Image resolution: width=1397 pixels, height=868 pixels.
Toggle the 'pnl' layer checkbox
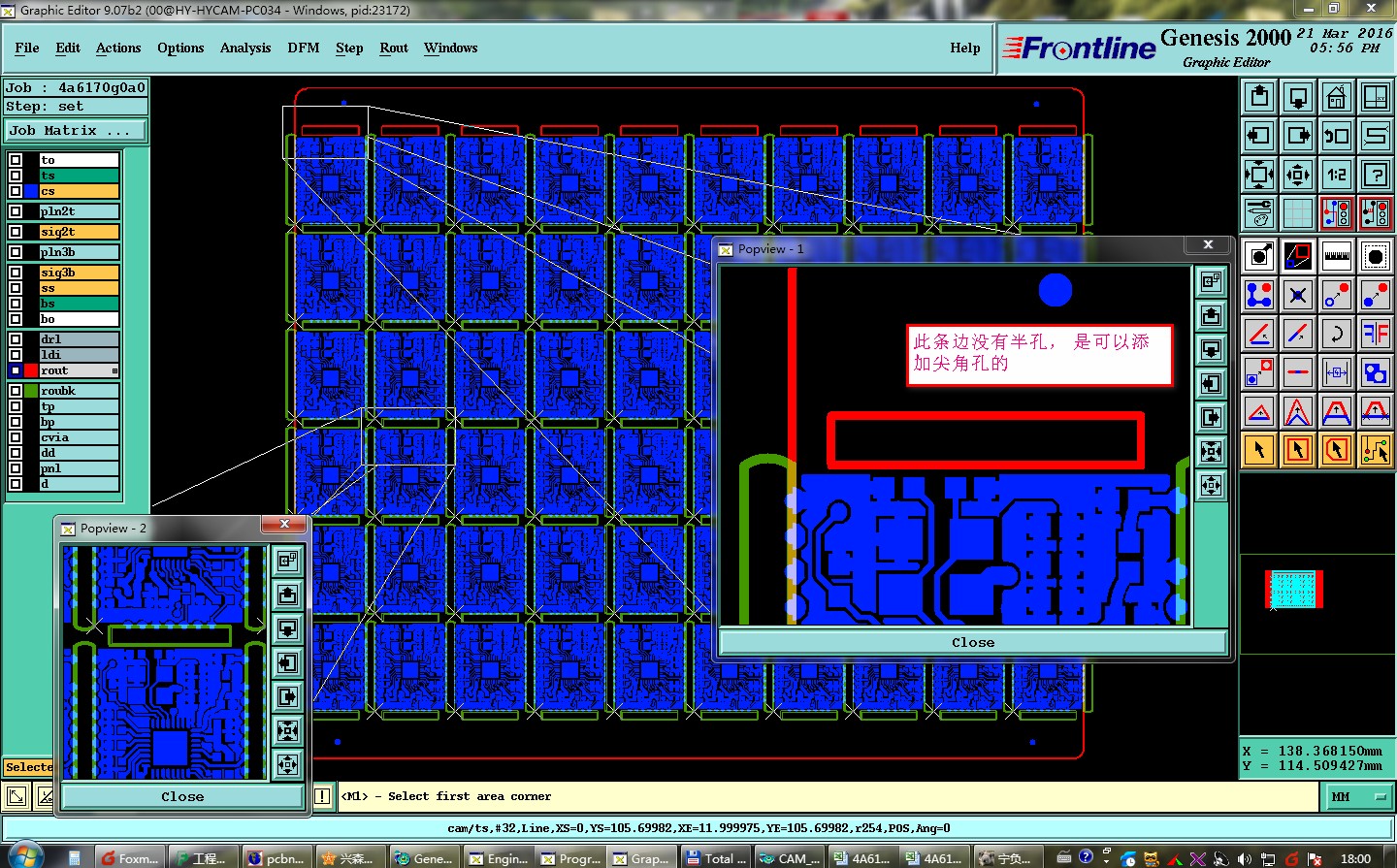16,468
